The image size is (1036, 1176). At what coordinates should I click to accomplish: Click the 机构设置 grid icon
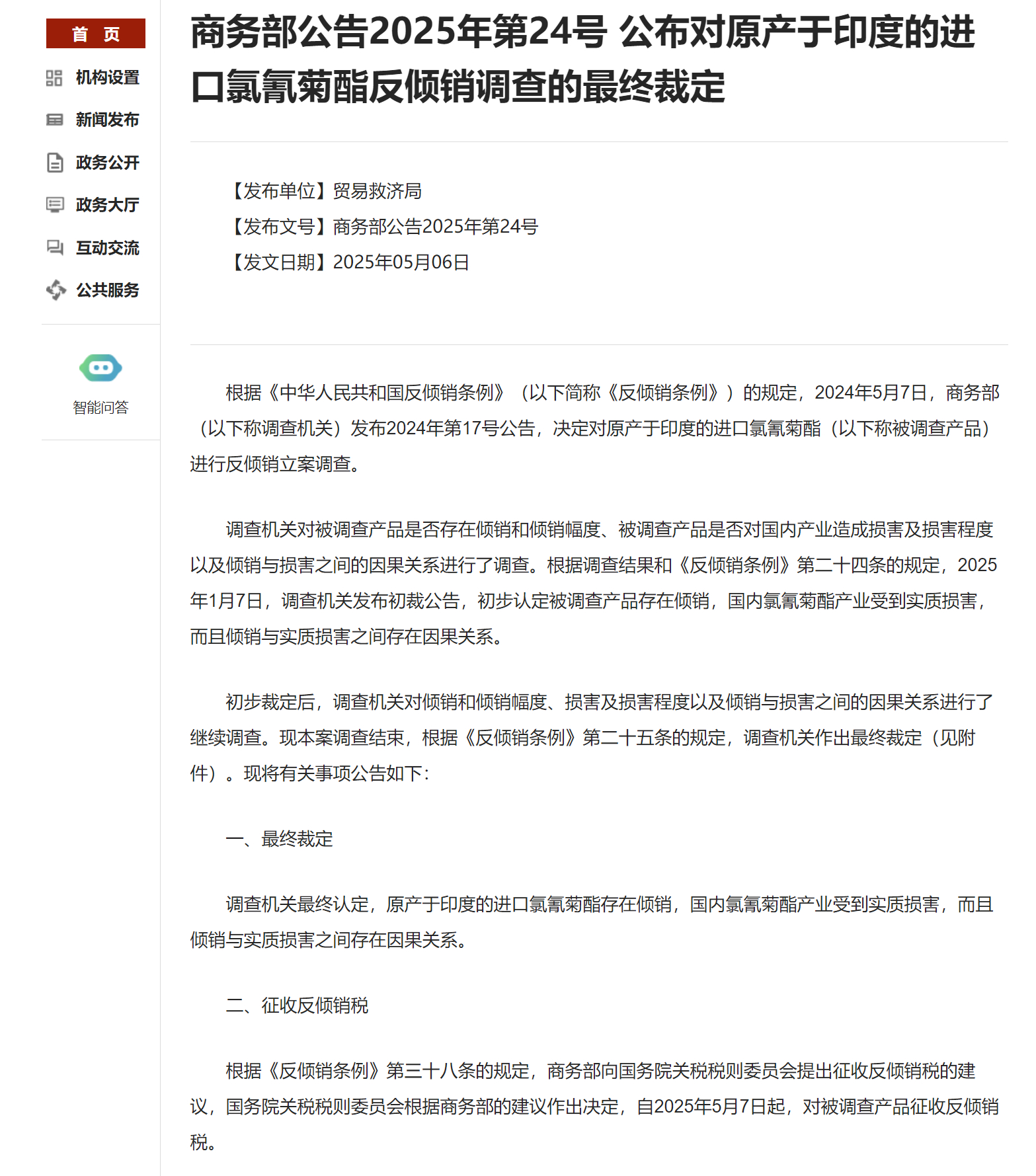[54, 78]
